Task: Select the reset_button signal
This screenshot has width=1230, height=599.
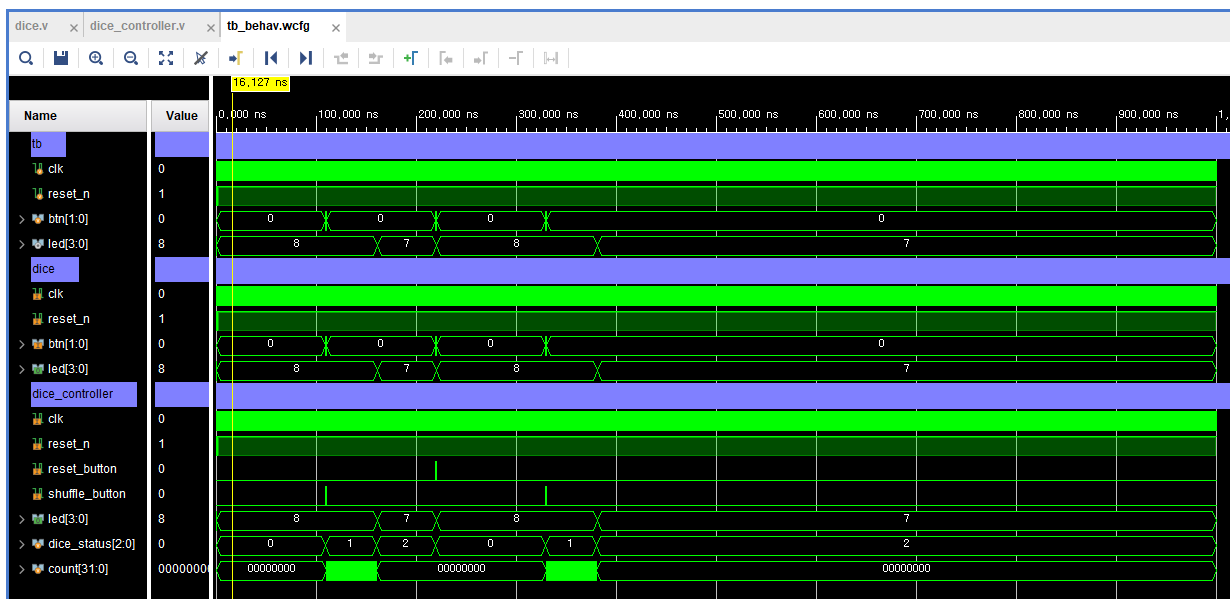Action: click(82, 469)
